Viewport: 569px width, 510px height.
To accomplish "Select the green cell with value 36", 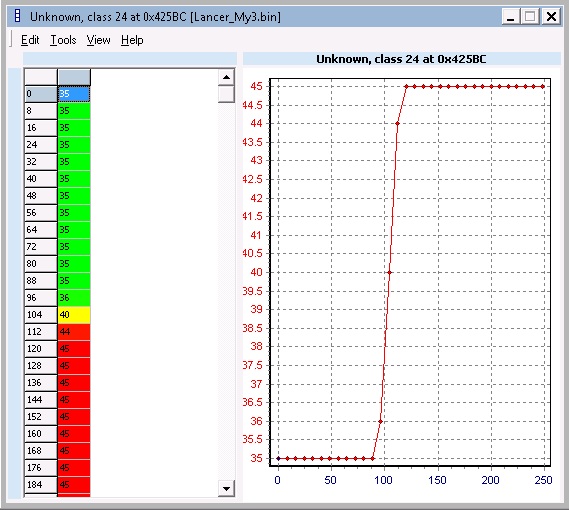I will pyautogui.click(x=74, y=298).
